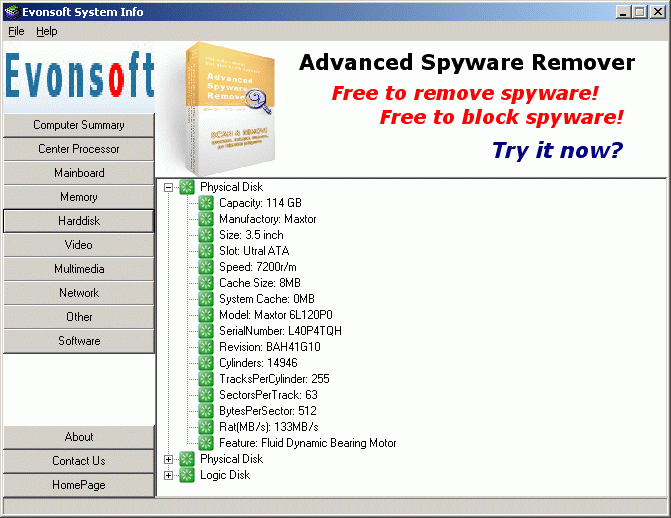Screen dimensions: 671x518
Task: Go to the Mainboard section
Action: [79, 173]
